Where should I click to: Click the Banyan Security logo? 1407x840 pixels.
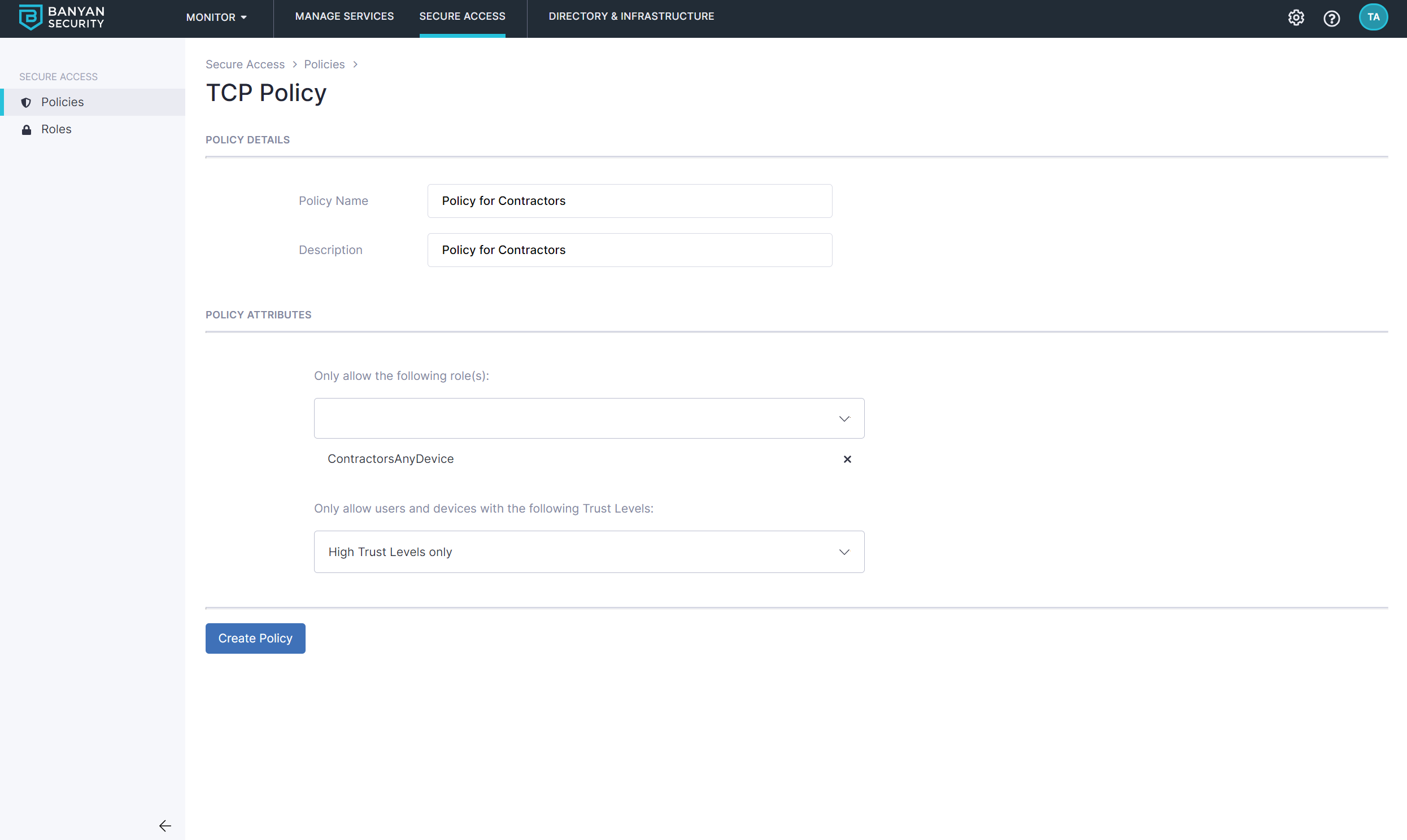pos(62,17)
